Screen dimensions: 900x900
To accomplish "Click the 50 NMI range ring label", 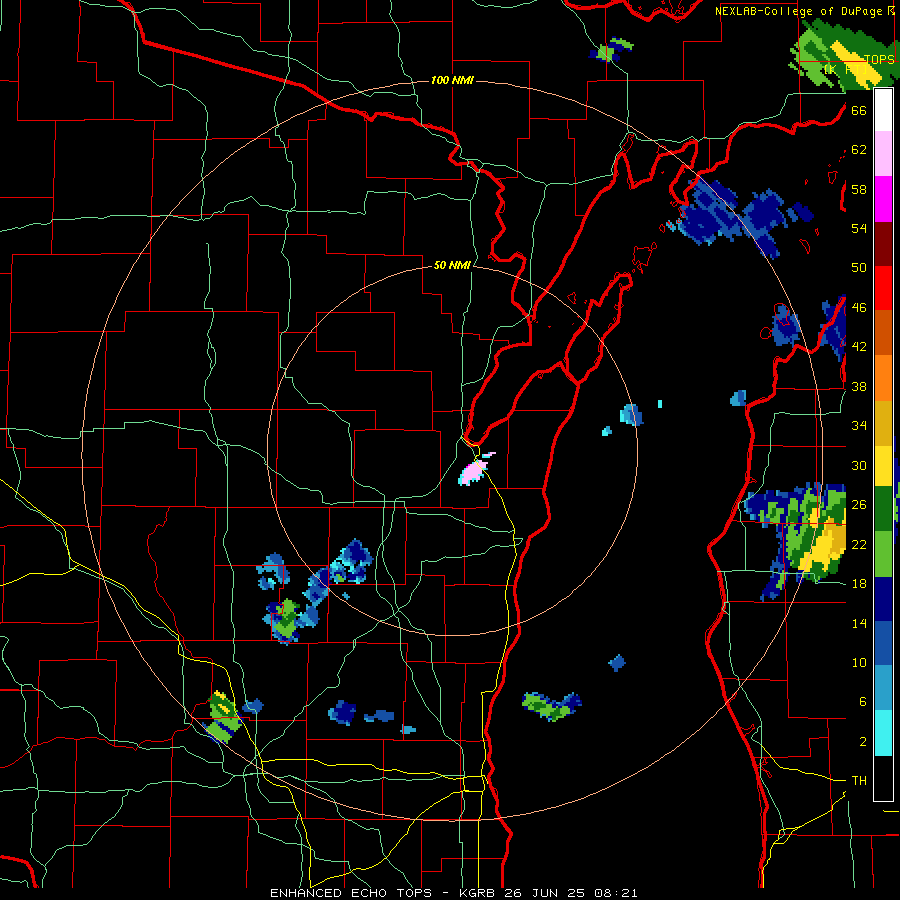I will pyautogui.click(x=452, y=265).
